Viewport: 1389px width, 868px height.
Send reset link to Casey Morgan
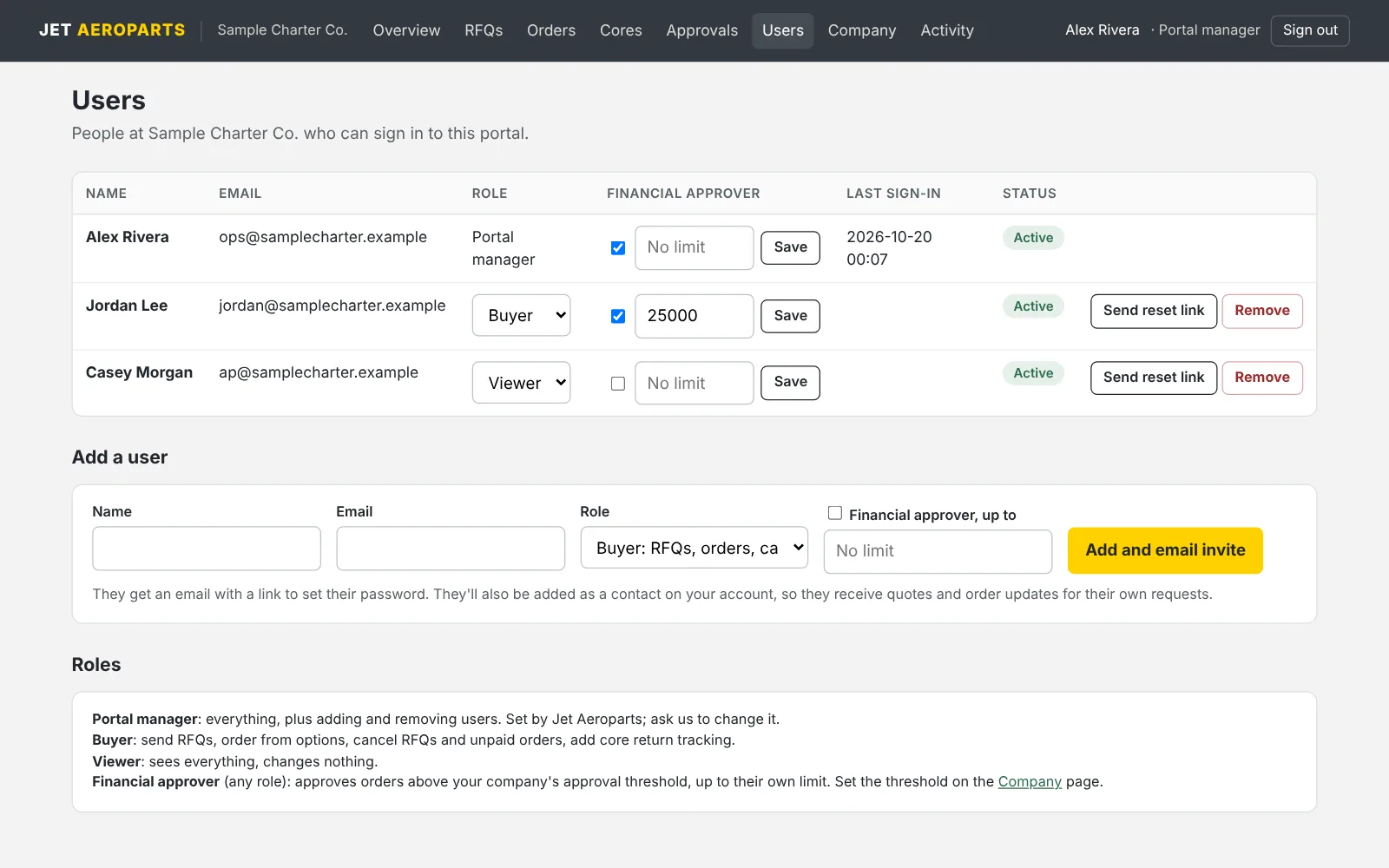pyautogui.click(x=1154, y=378)
